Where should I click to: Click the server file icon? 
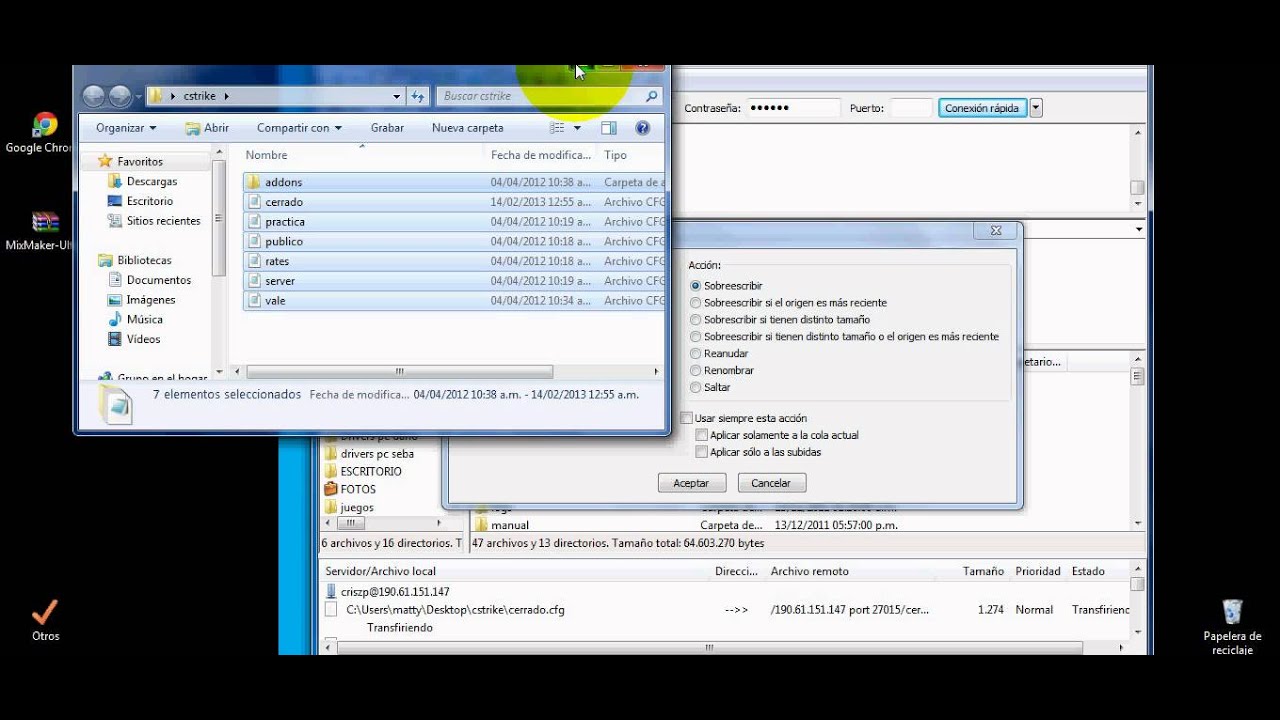[254, 281]
